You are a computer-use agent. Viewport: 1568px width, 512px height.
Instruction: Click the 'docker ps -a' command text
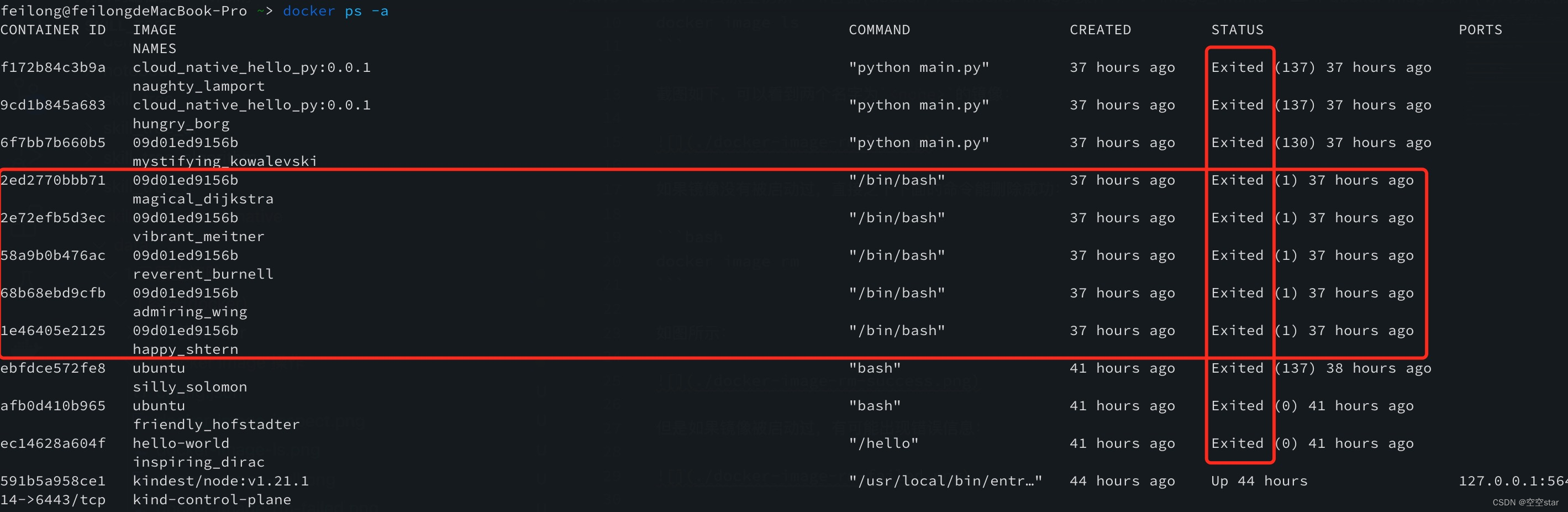[335, 11]
